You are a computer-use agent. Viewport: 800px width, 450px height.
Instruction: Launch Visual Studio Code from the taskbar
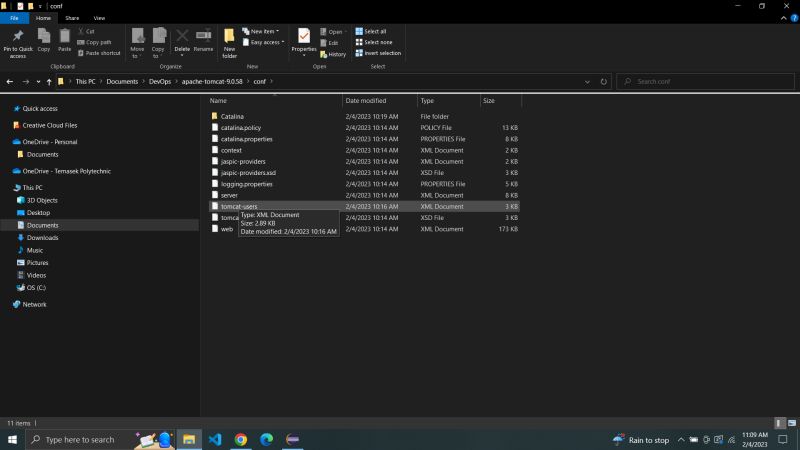[215, 439]
